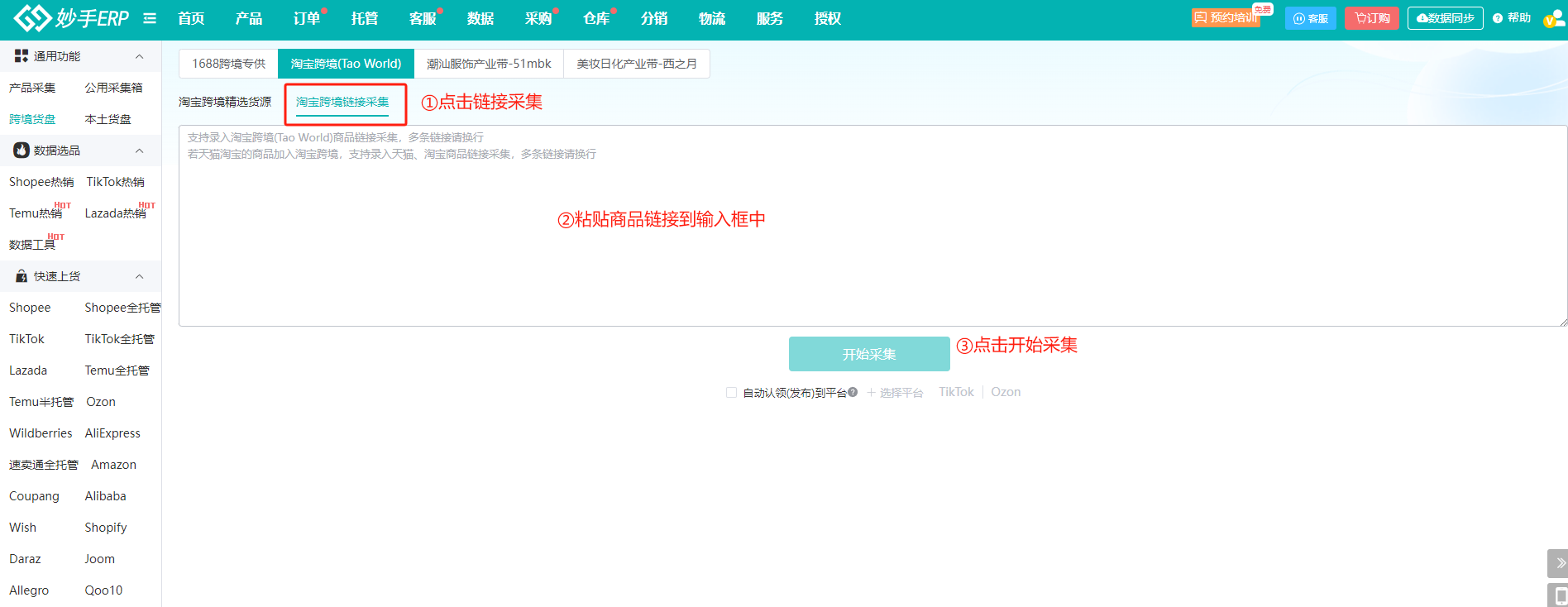Open 跨境货盘 in the sidebar
Image resolution: width=1568 pixels, height=607 pixels.
point(32,119)
